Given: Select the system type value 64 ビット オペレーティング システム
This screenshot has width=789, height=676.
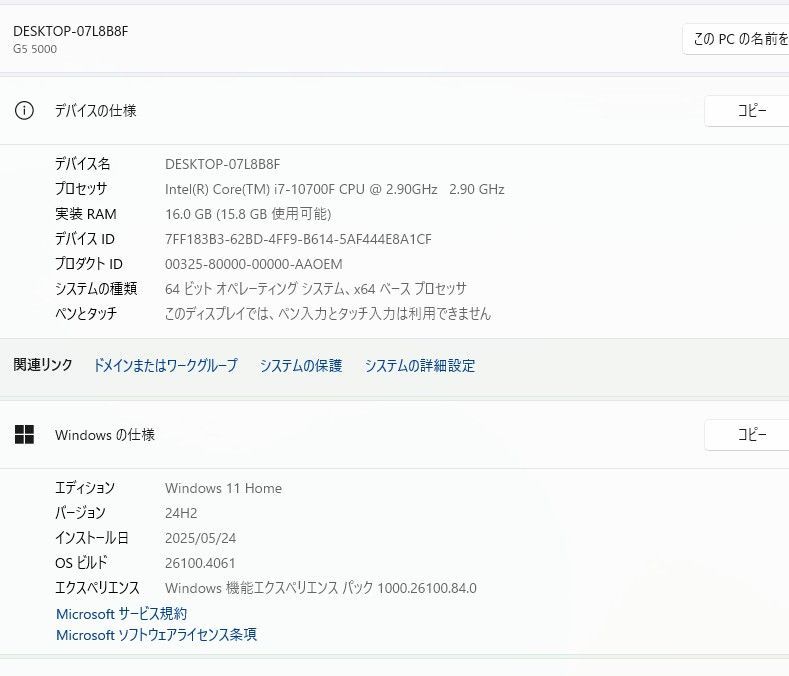Looking at the screenshot, I should [315, 289].
